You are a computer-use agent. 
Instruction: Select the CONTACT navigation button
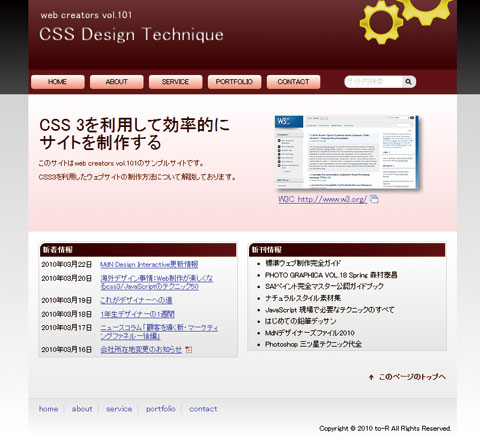click(293, 82)
